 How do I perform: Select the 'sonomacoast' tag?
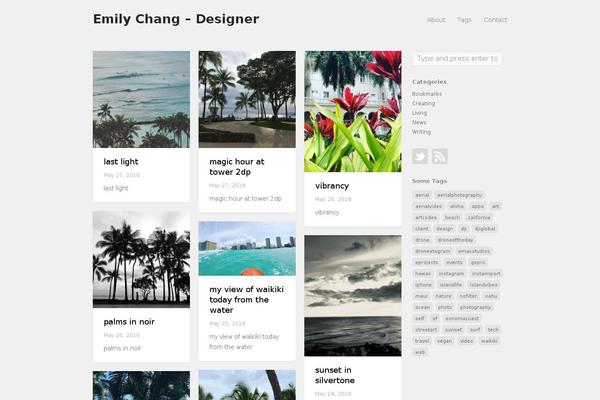462,318
